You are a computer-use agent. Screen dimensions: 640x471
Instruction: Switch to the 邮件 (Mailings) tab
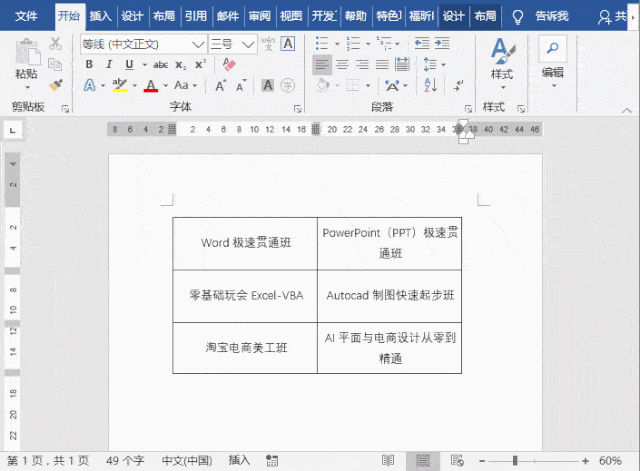(228, 16)
